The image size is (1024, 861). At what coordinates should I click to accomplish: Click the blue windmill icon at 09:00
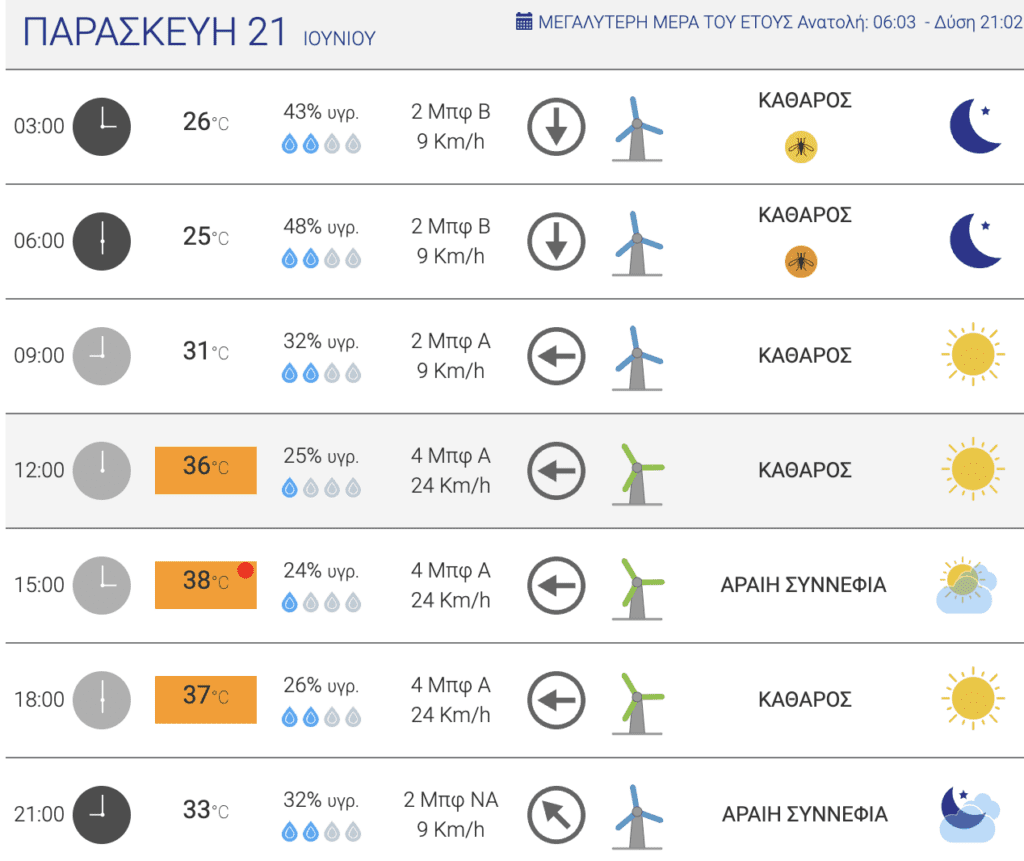point(637,359)
